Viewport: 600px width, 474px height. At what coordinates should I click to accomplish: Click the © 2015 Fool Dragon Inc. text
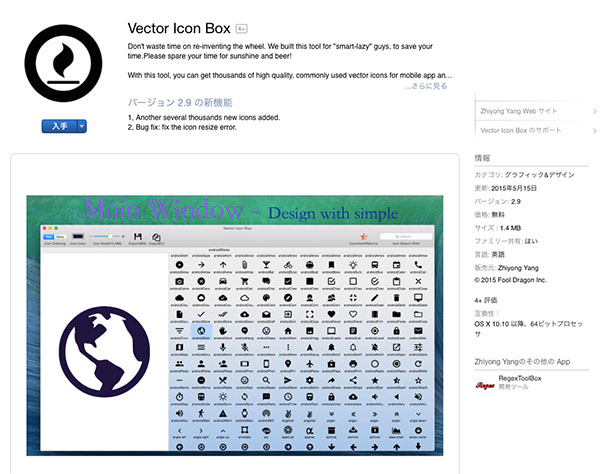coord(510,280)
